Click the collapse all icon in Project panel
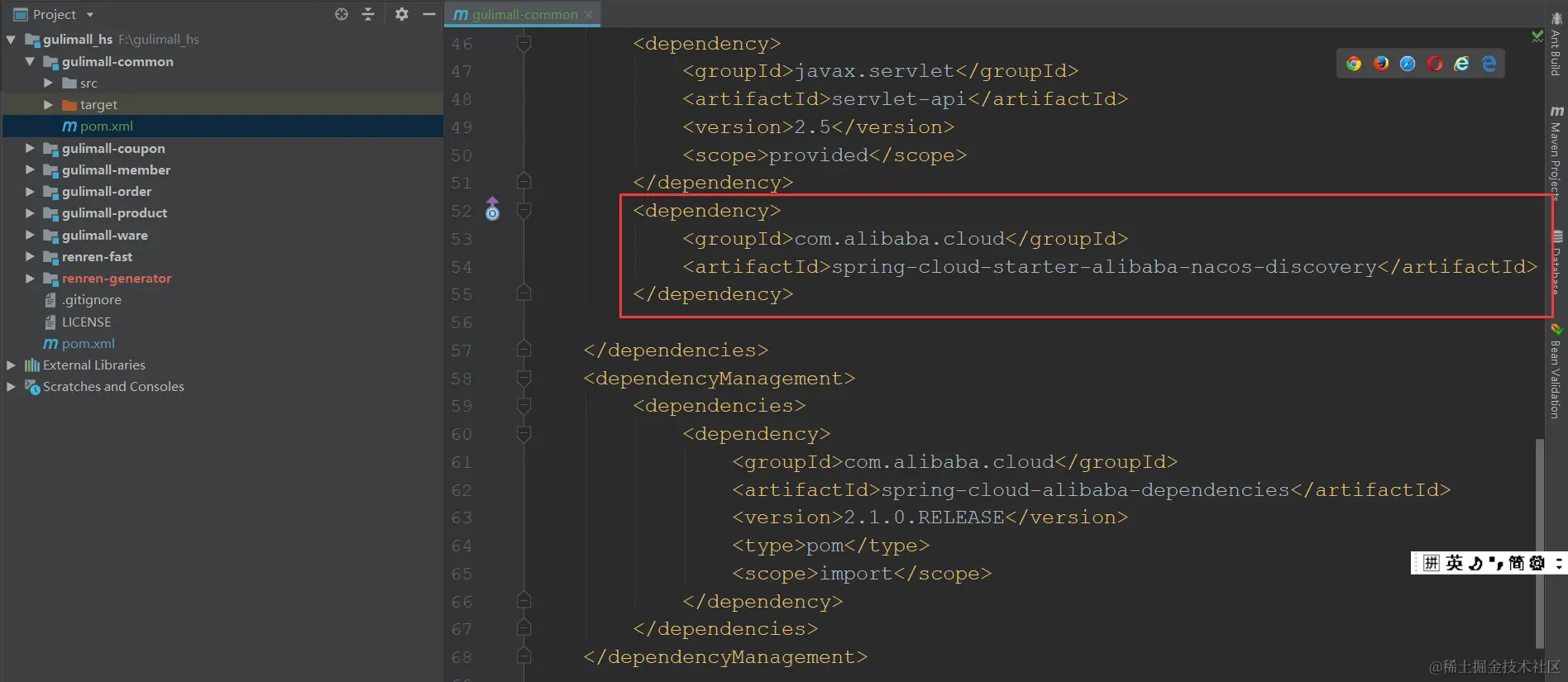The width and height of the screenshot is (1568, 682). tap(368, 14)
